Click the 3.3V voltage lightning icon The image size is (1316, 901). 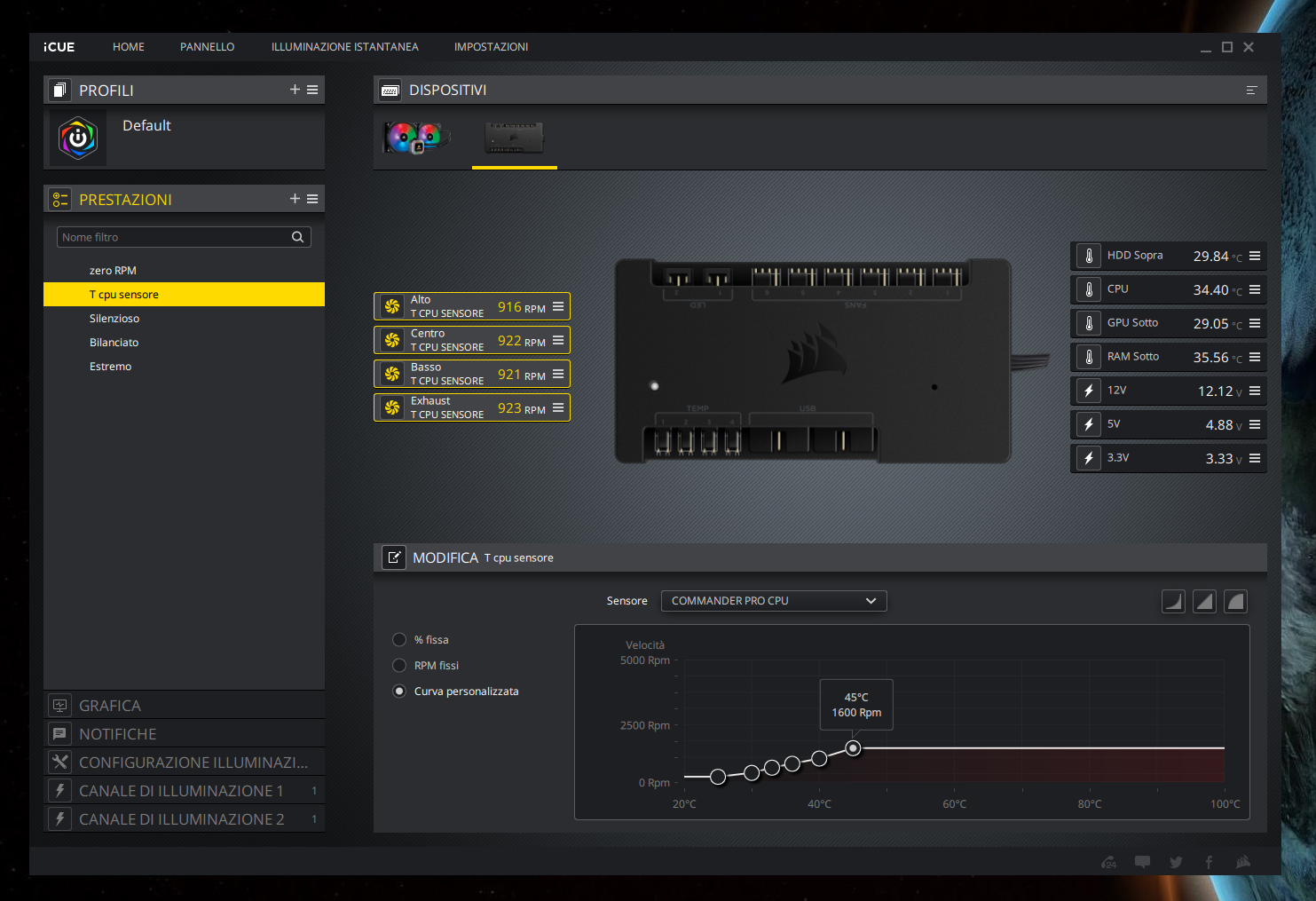click(x=1089, y=458)
